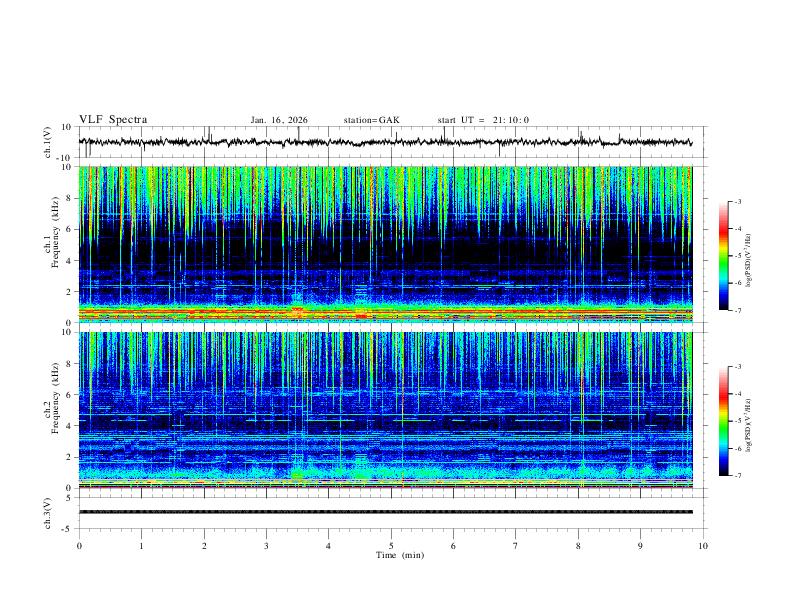Click the "station=GAK" label
This screenshot has height=612, width=792.
[x=371, y=120]
